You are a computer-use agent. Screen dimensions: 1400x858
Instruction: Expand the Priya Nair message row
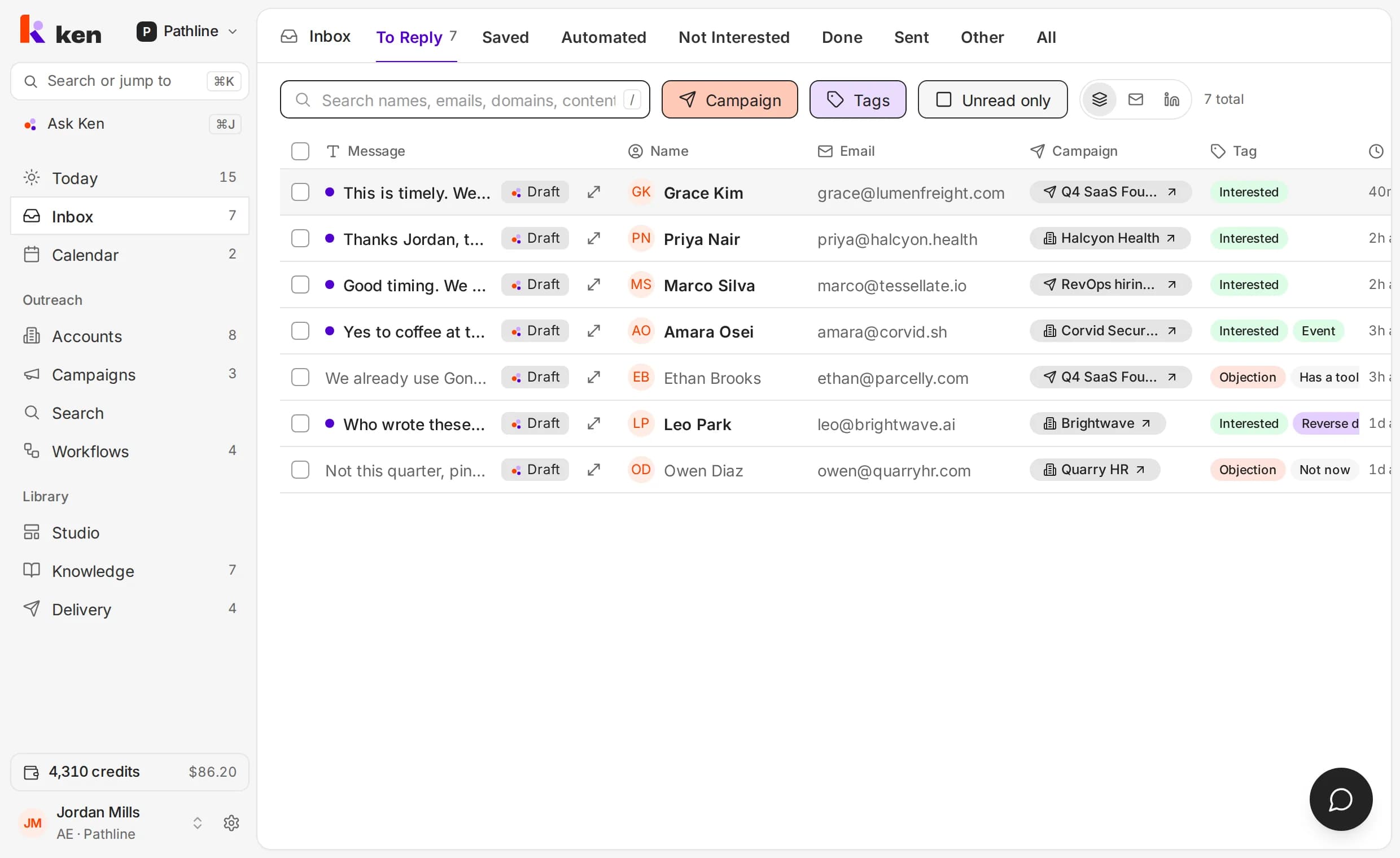594,238
